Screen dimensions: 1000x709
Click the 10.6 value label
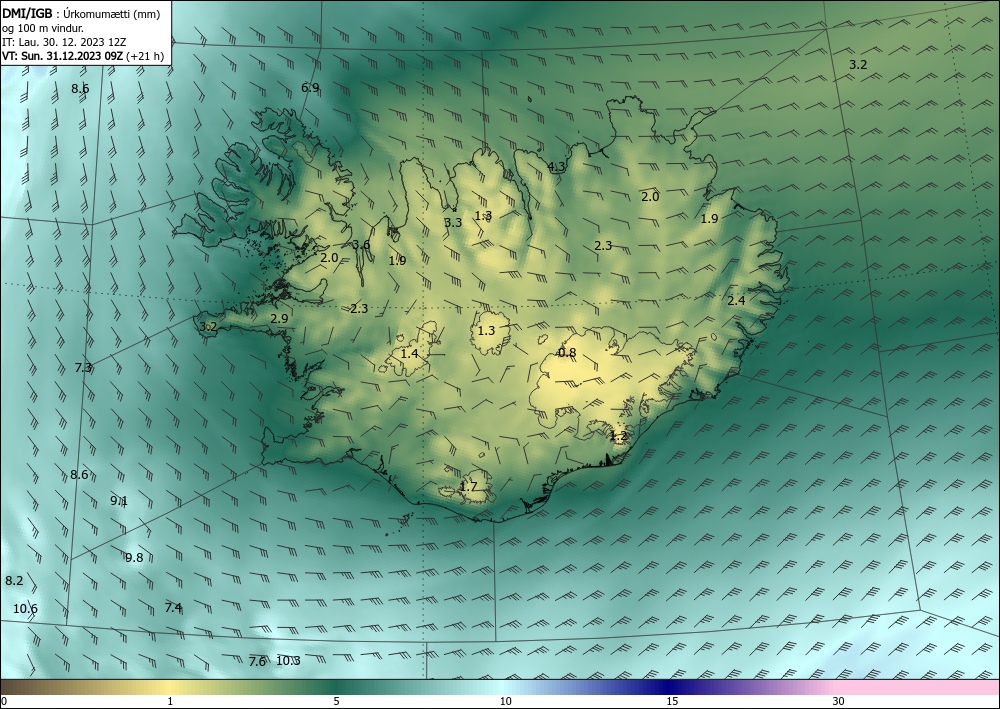(x=25, y=608)
